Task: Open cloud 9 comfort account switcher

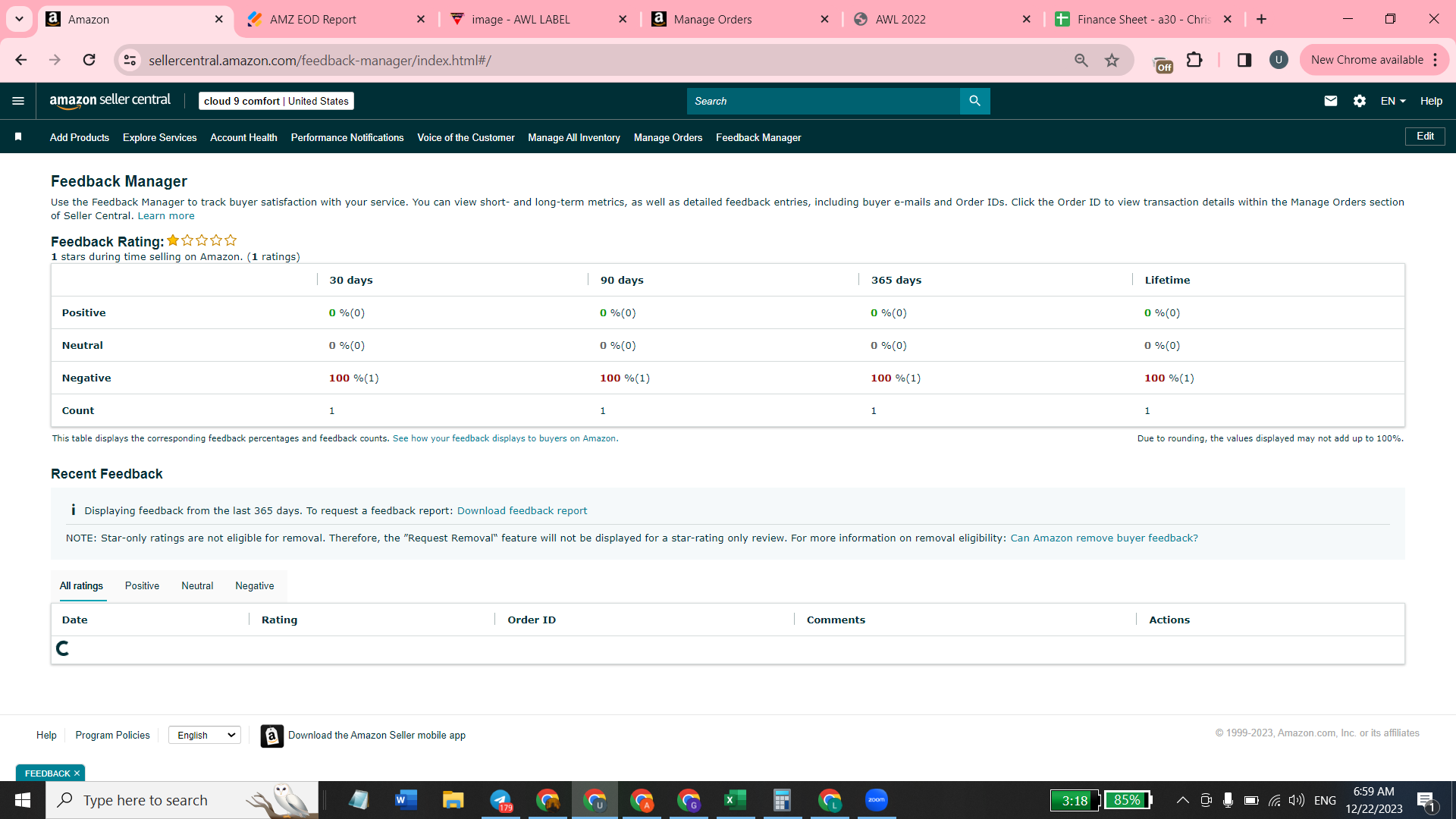Action: point(276,101)
